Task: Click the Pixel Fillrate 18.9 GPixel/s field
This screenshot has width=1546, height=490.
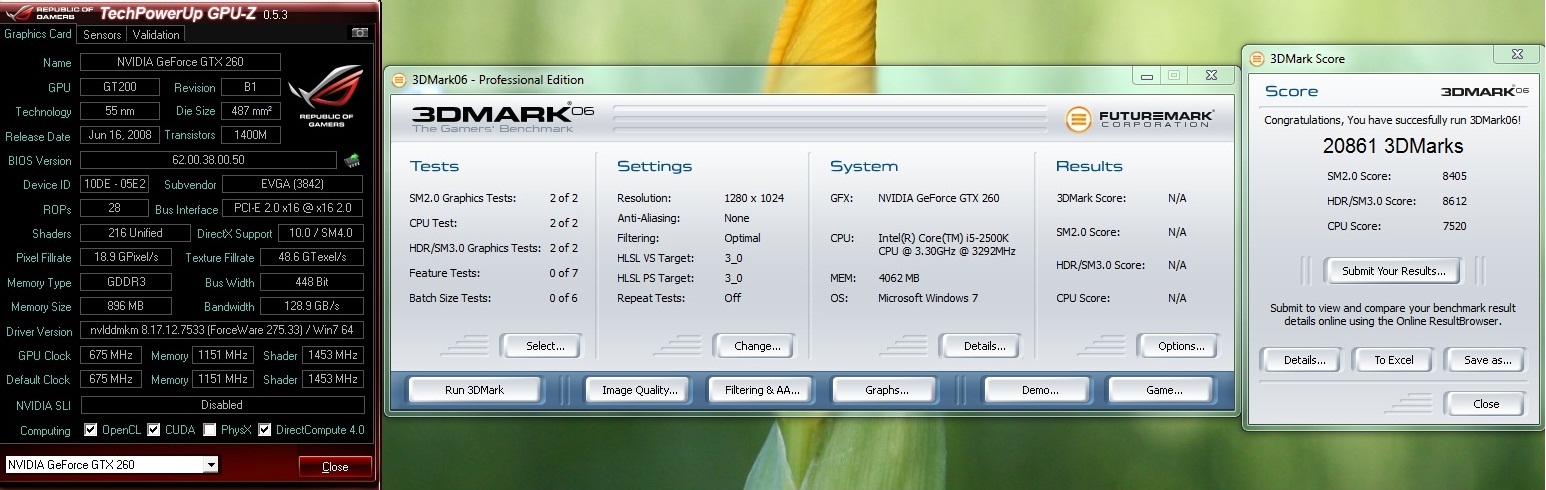Action: tap(125, 258)
